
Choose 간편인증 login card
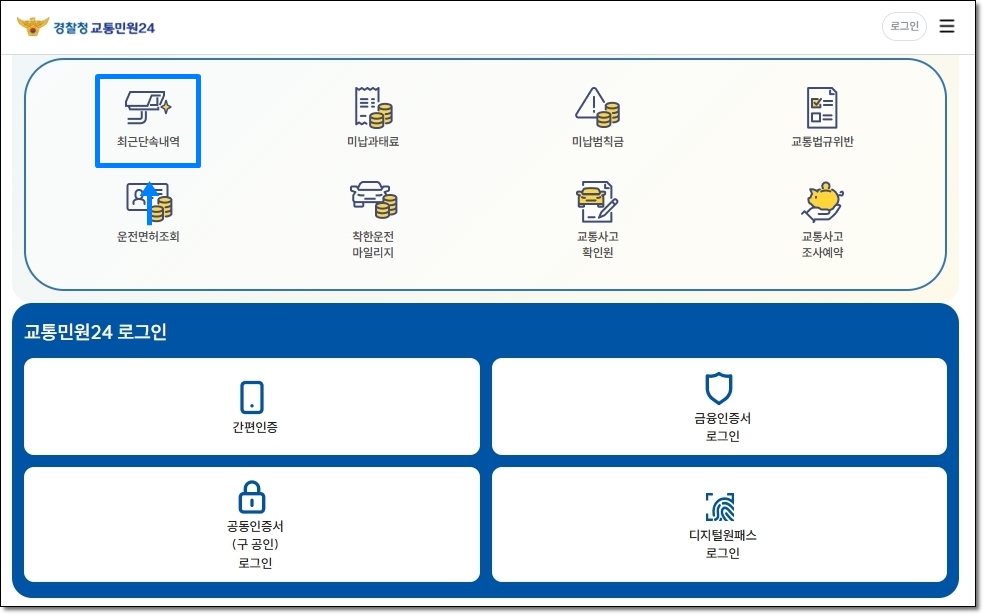coord(252,407)
